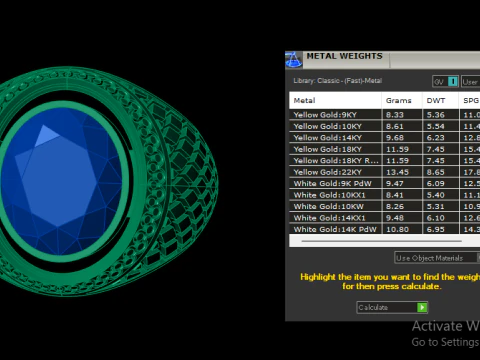Click the 5.54 DWT value
480x360 pixels.
coord(436,126)
